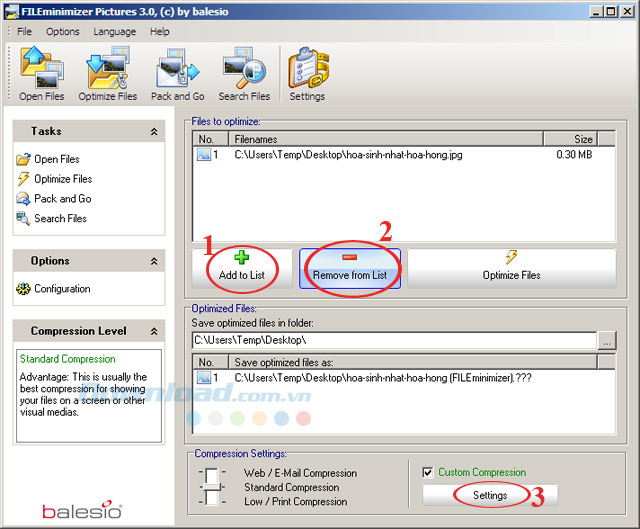Set slider to Web / E-Mail Compression
This screenshot has height=529, width=640.
(212, 472)
